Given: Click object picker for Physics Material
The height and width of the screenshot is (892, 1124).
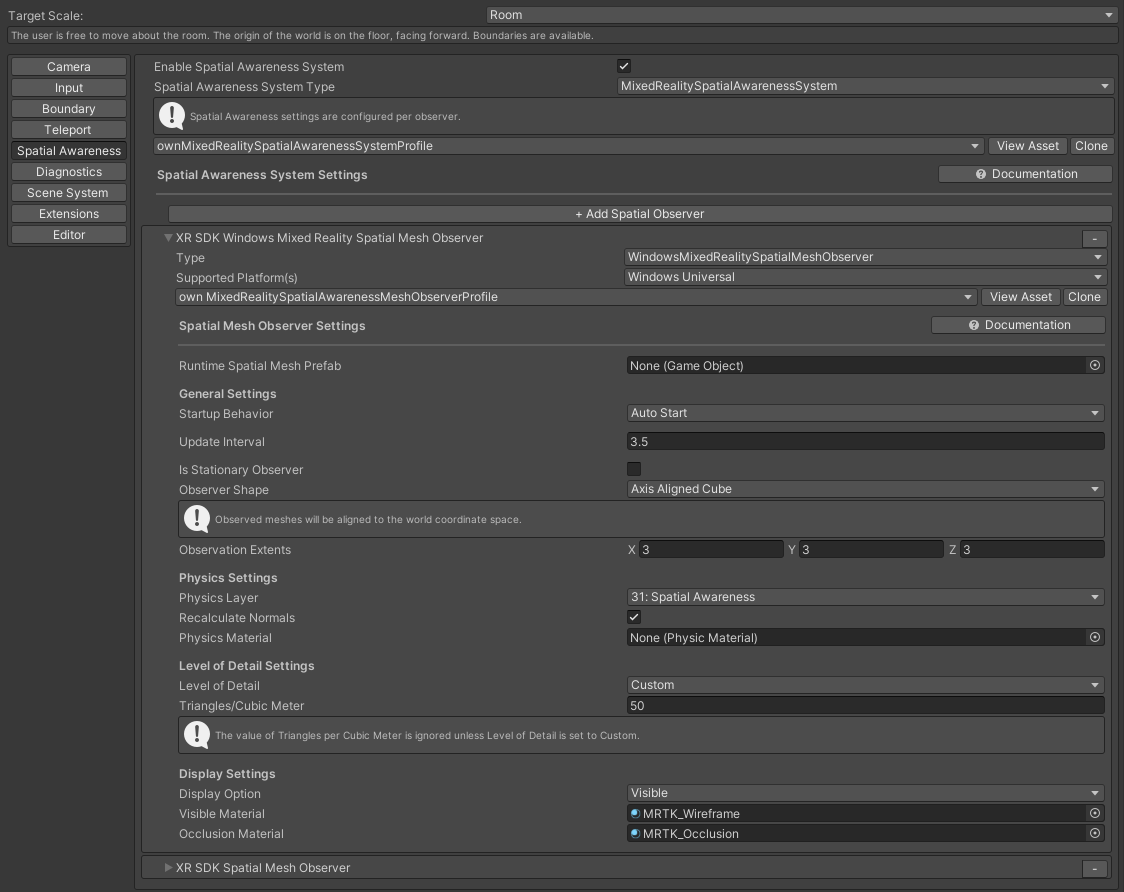Looking at the screenshot, I should [x=1095, y=637].
